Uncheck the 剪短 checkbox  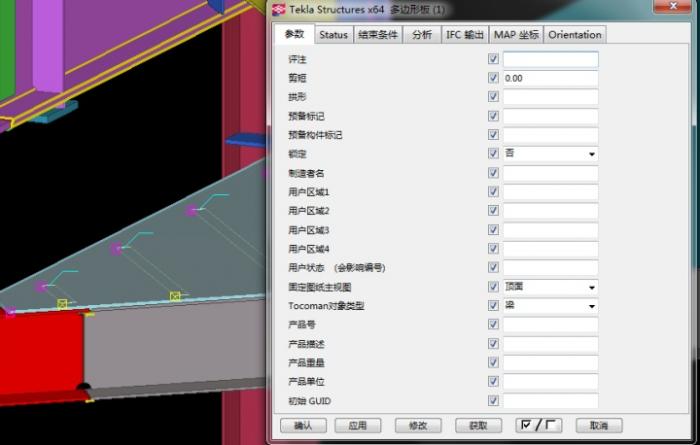494,79
